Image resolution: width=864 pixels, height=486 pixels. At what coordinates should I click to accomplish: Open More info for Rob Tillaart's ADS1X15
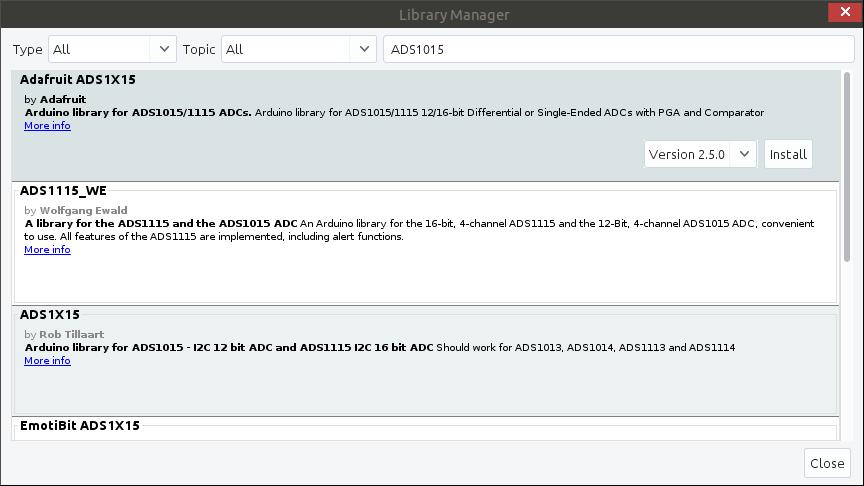pos(47,360)
